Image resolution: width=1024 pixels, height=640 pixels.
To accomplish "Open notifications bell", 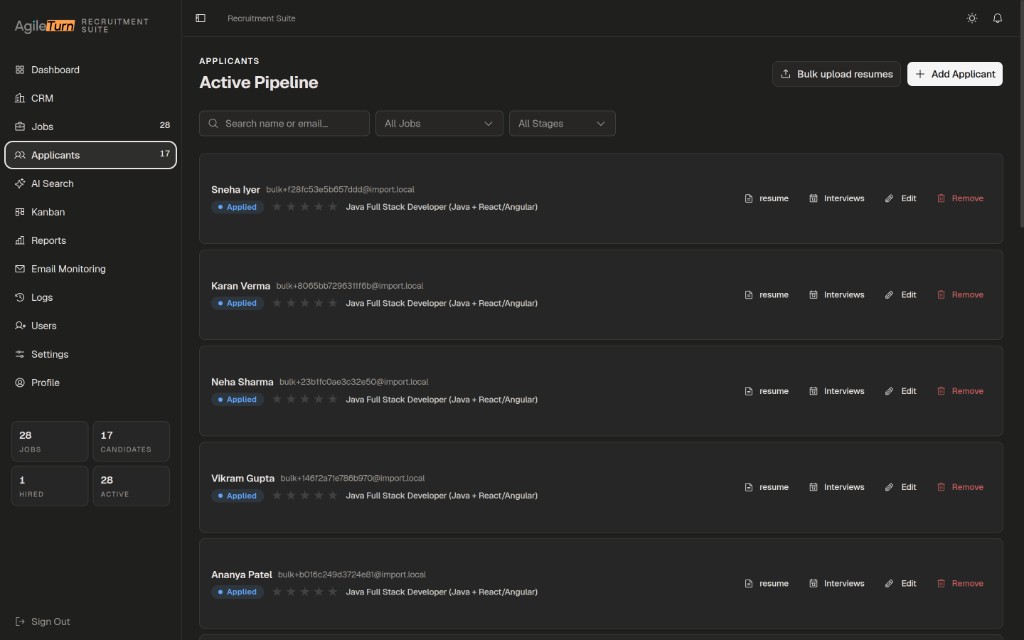I will pyautogui.click(x=997, y=18).
